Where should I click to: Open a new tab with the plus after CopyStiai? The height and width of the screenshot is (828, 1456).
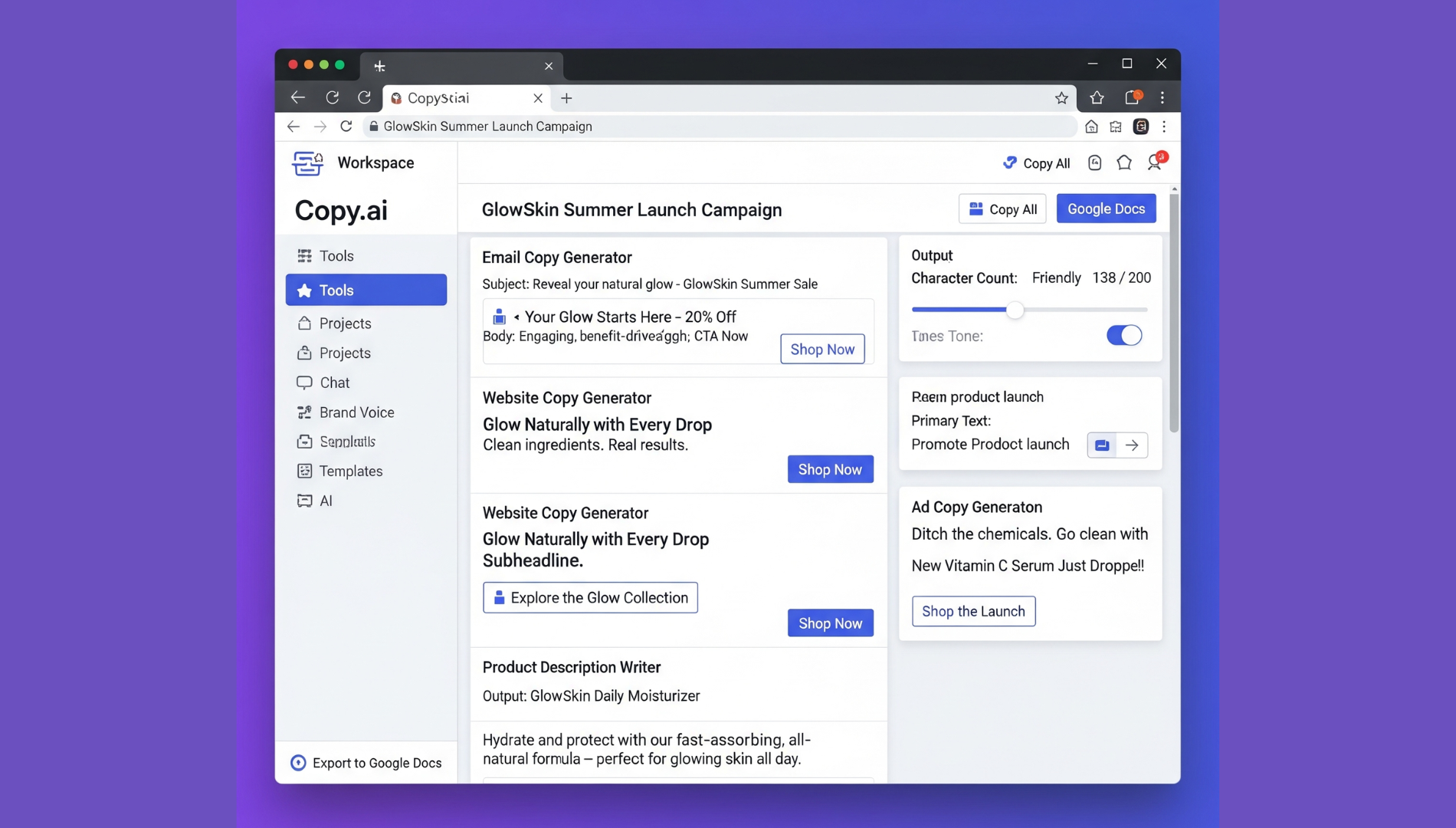click(566, 98)
